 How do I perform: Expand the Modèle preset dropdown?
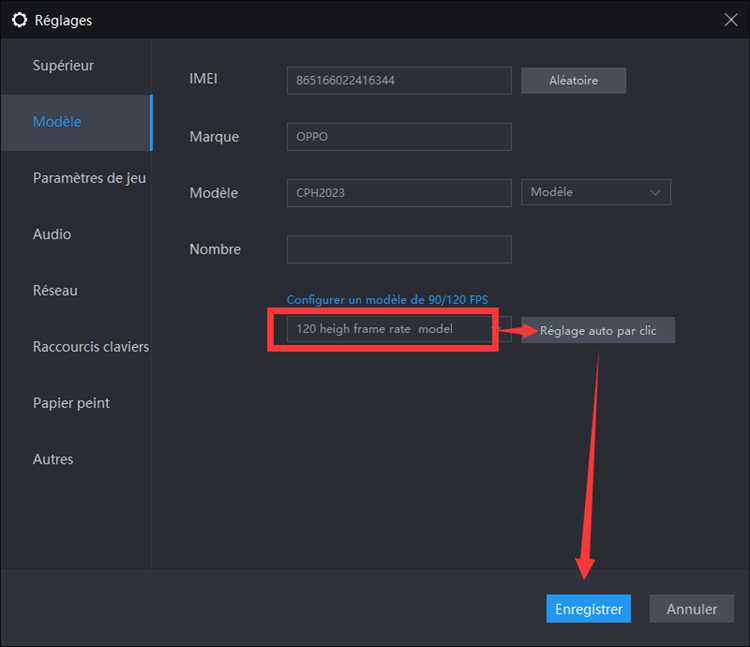click(596, 193)
